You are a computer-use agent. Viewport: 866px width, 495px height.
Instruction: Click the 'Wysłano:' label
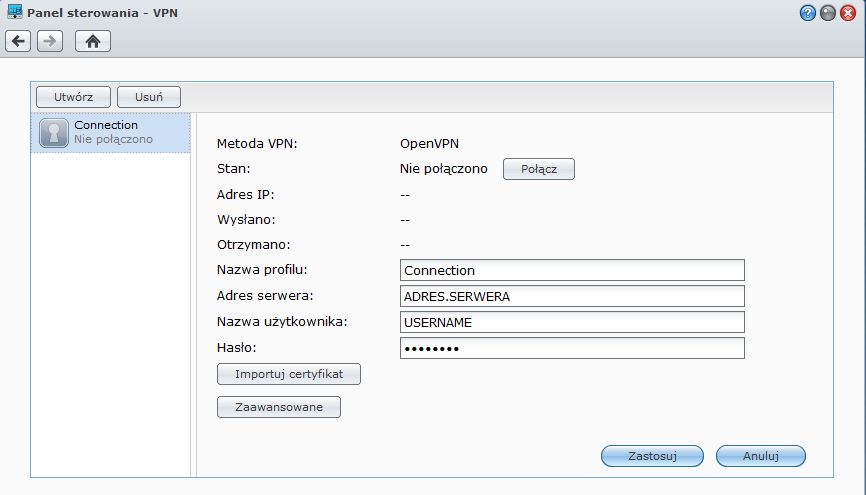pyautogui.click(x=246, y=220)
